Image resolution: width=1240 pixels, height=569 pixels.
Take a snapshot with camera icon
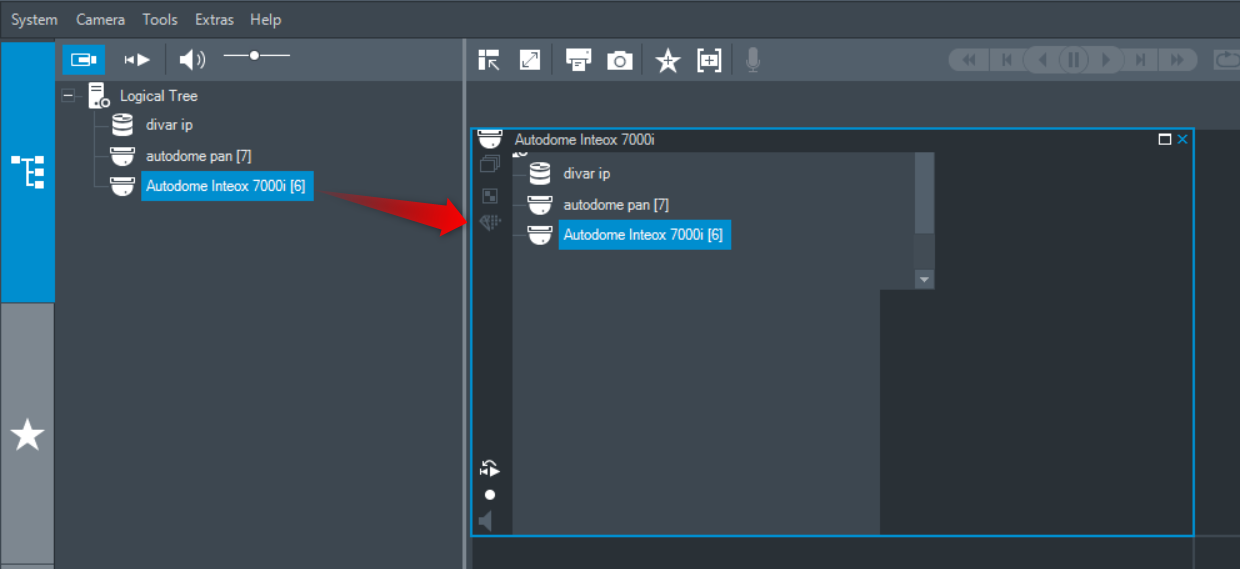(620, 61)
